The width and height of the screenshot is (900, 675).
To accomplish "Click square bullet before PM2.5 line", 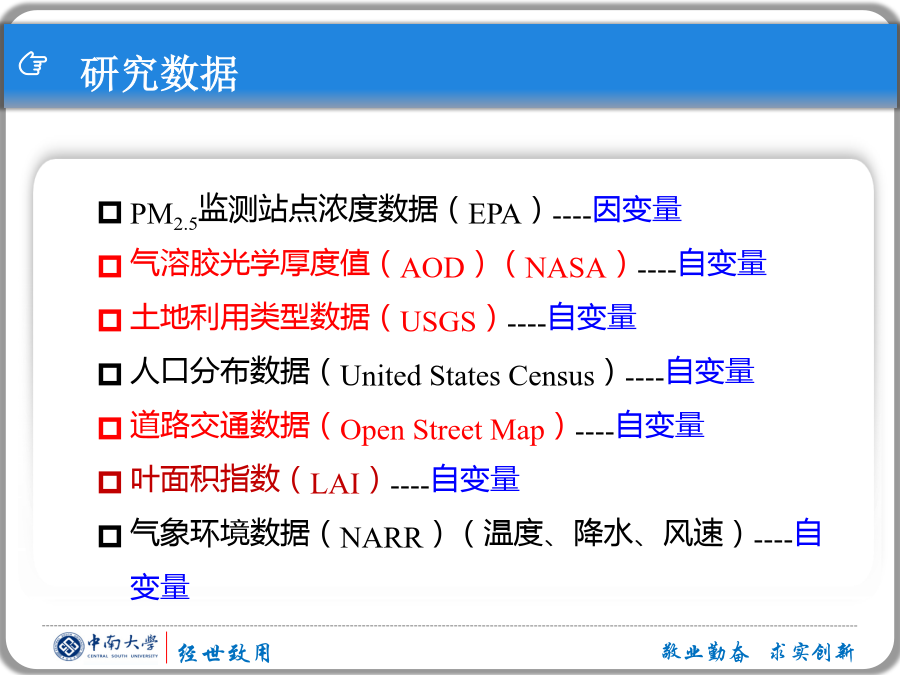I will 110,212.
